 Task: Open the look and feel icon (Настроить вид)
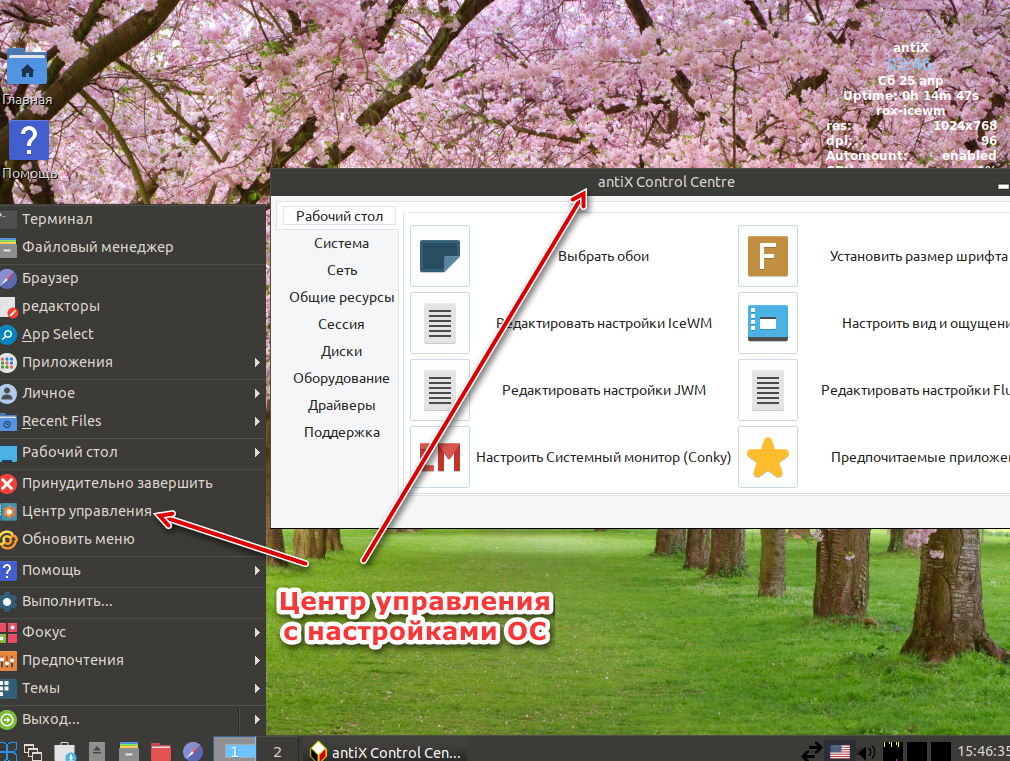click(768, 323)
